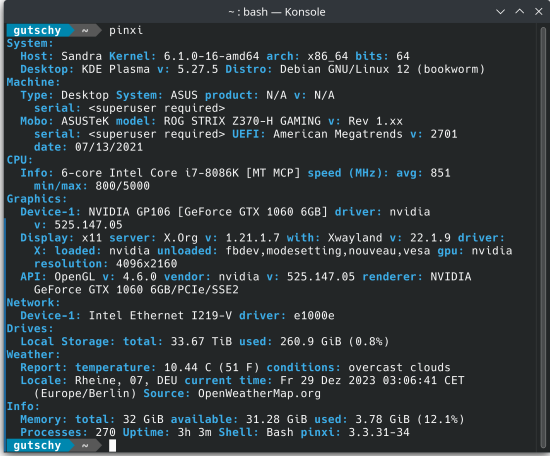Place cursor at the bottom prompt cursor block

coord(112,445)
